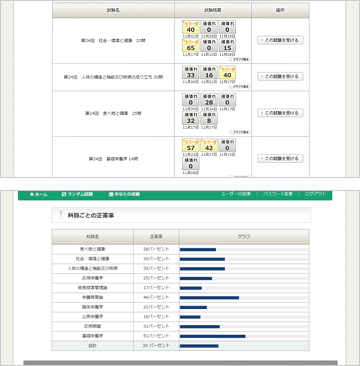Select the gray score badge showing 32

[x=191, y=118]
